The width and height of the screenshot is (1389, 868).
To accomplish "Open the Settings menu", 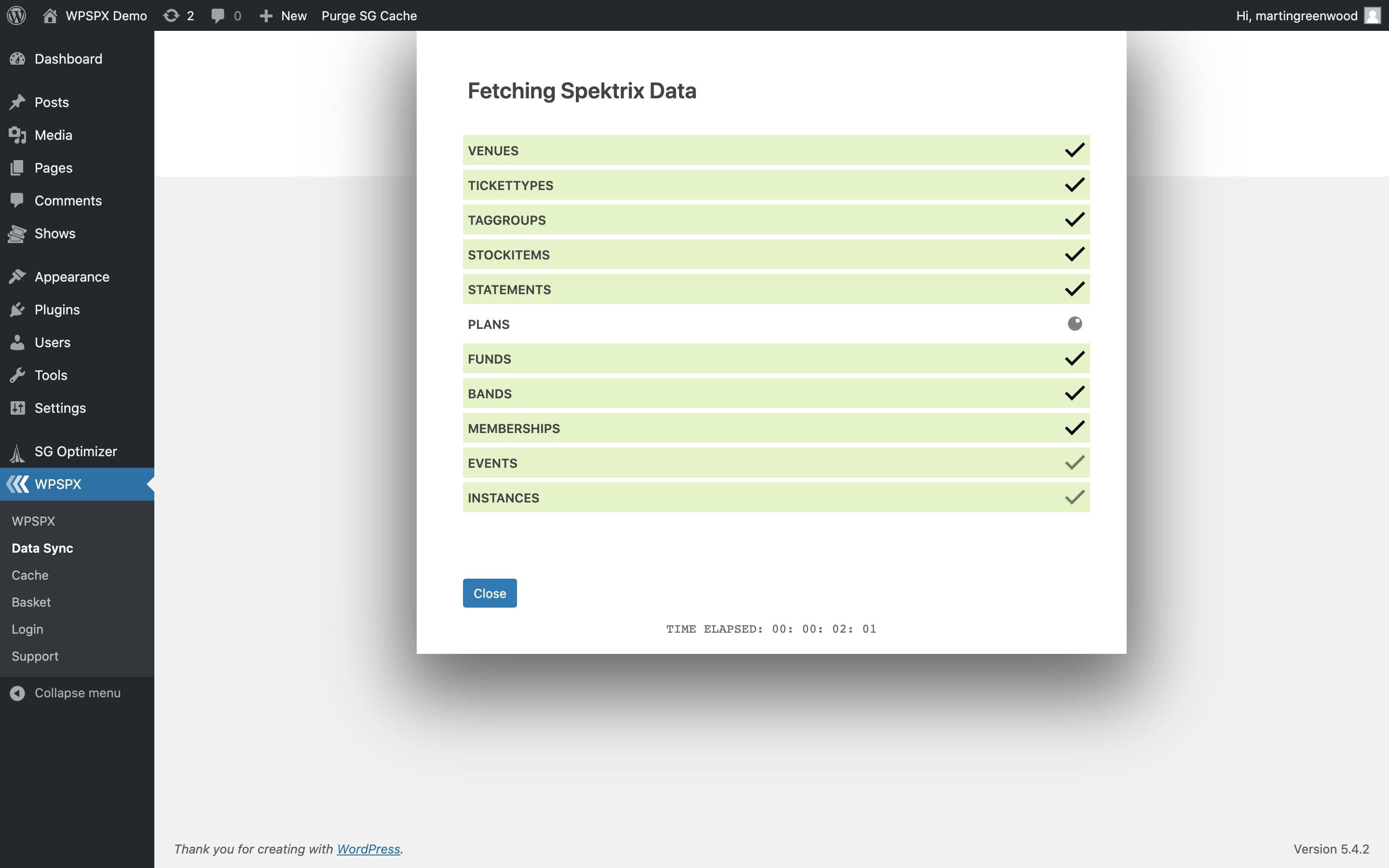I will pos(77,407).
